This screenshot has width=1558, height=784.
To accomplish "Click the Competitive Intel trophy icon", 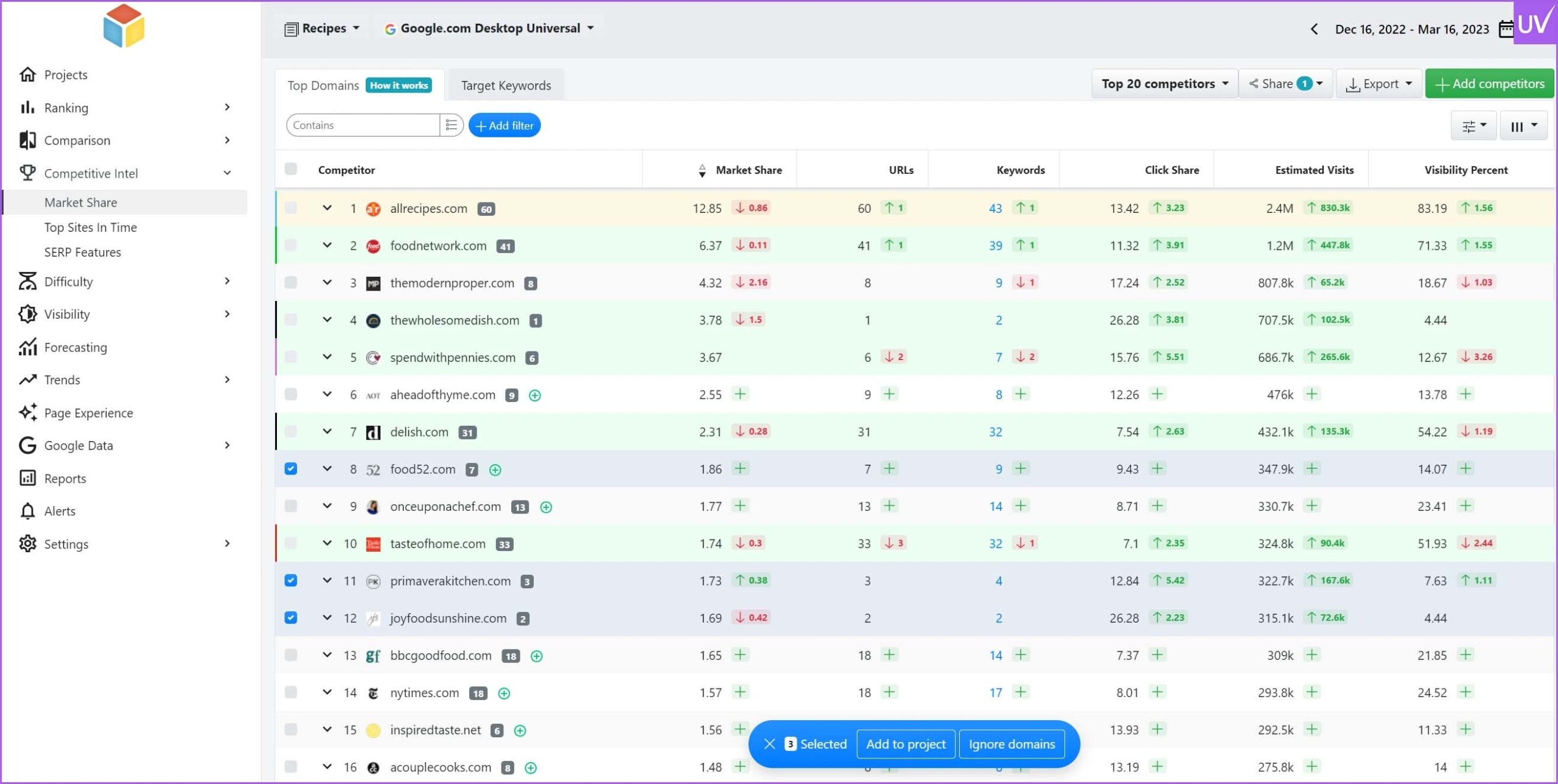I will (x=27, y=173).
